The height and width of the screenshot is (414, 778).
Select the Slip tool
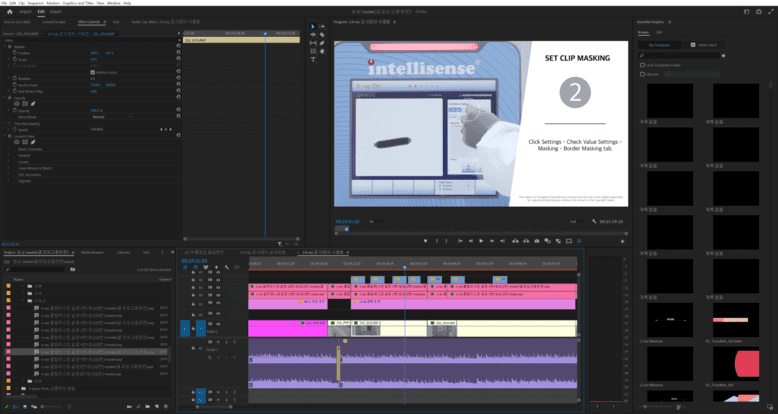click(x=313, y=43)
